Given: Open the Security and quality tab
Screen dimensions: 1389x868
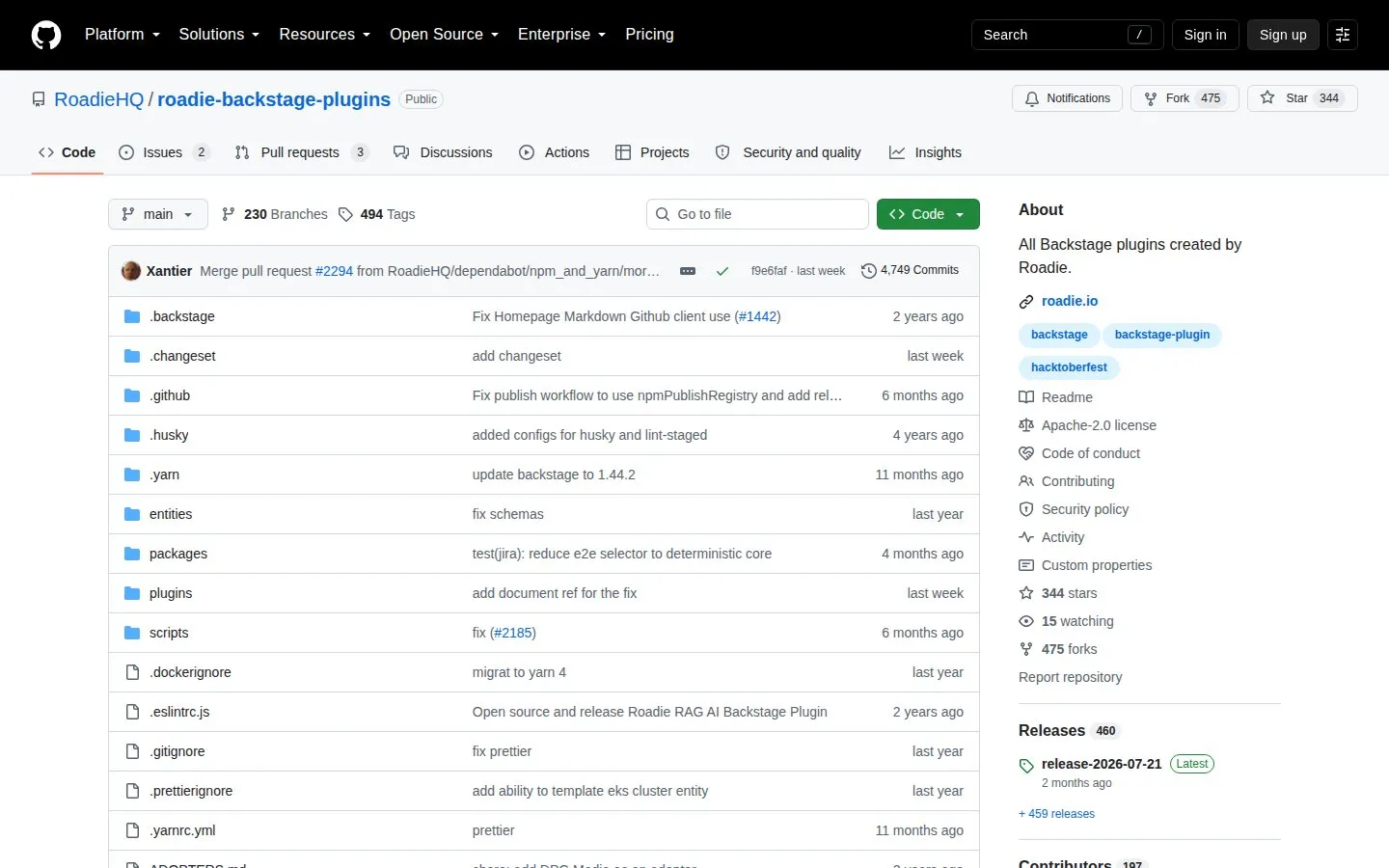Looking at the screenshot, I should pos(789,152).
